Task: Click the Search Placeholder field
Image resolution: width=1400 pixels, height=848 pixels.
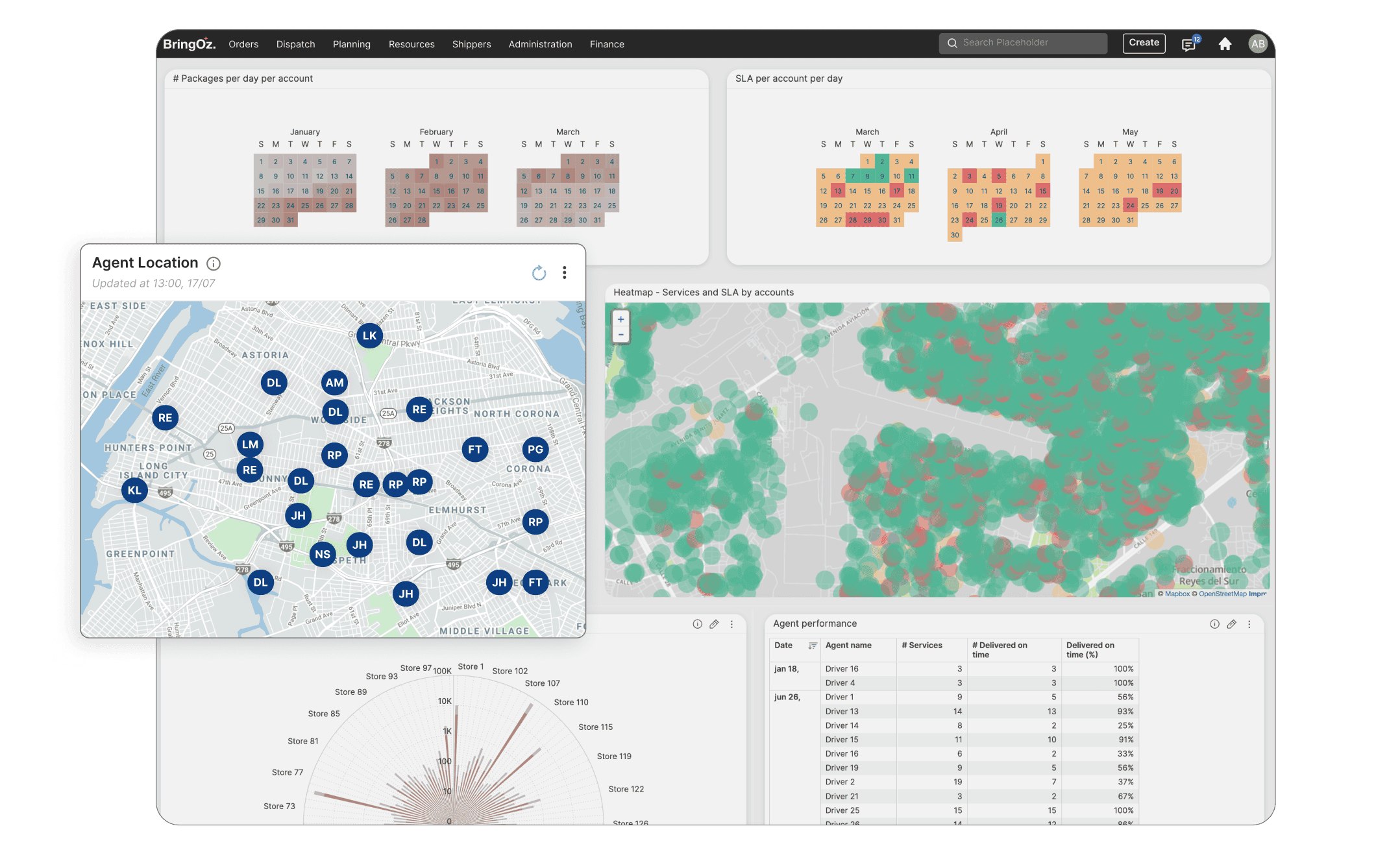Action: click(x=1023, y=43)
